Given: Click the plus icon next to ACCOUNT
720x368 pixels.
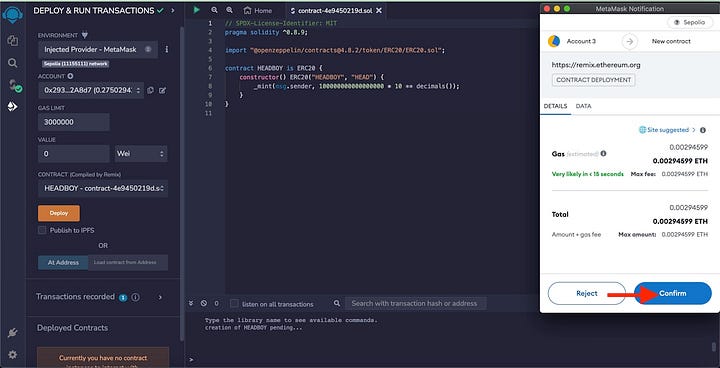Looking at the screenshot, I should click(70, 76).
